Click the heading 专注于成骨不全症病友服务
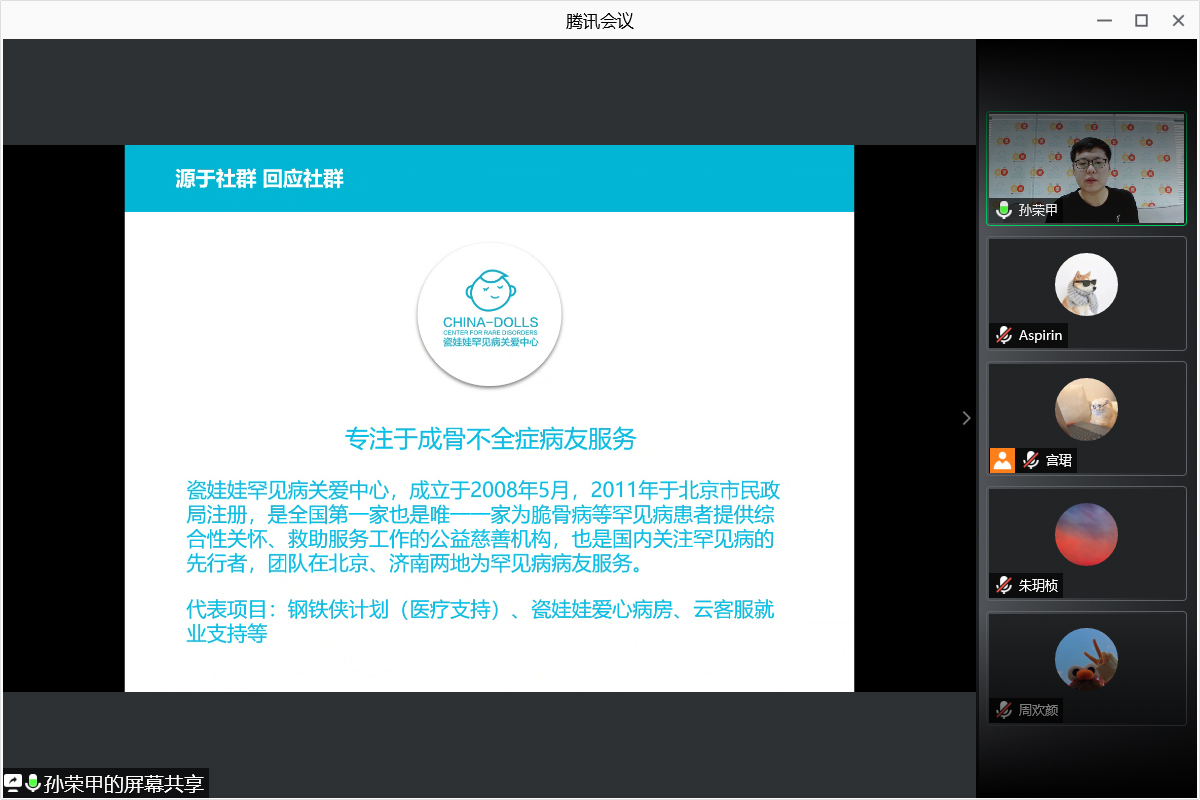 coord(490,439)
